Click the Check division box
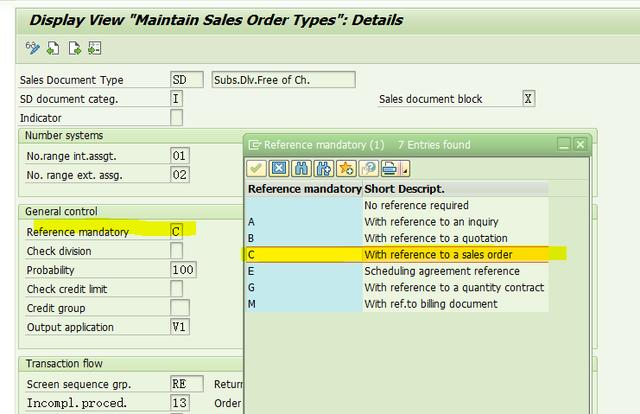Image resolution: width=640 pixels, height=414 pixels. [177, 251]
